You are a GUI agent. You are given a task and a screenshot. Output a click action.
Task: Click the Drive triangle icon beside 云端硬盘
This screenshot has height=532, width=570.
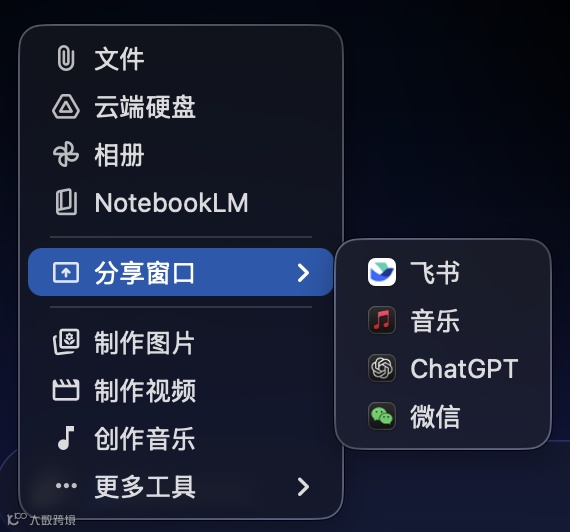tap(66, 107)
